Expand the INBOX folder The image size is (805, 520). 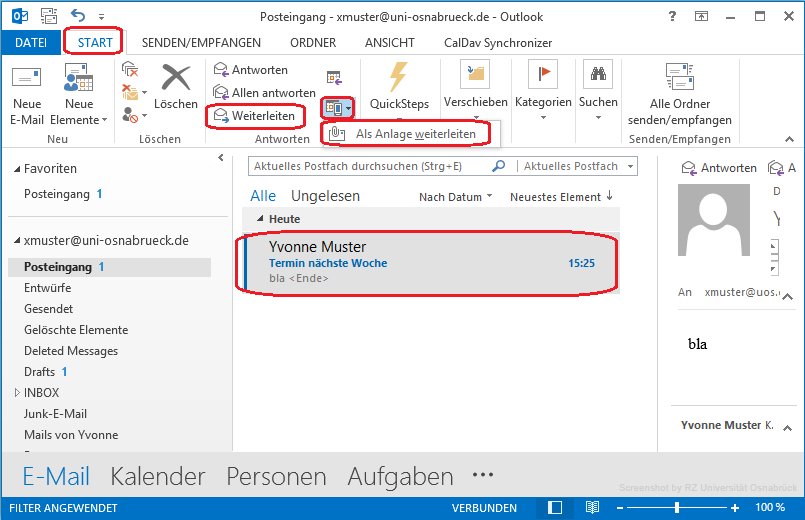(17, 393)
